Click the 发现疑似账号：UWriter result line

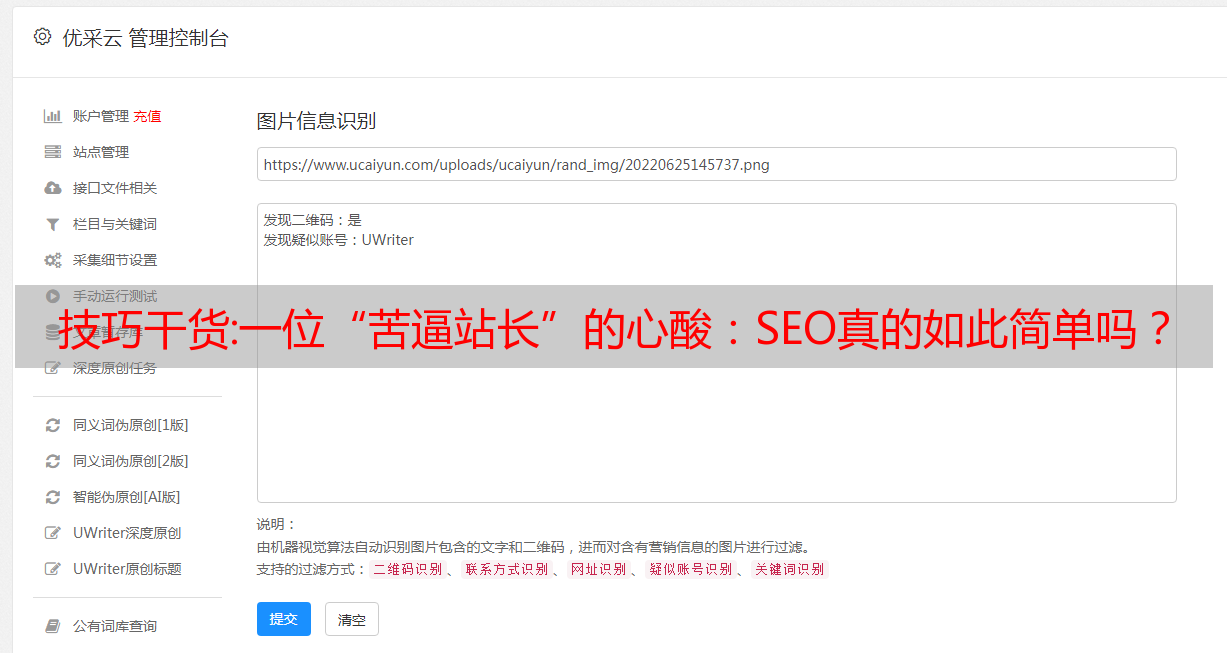tap(339, 240)
